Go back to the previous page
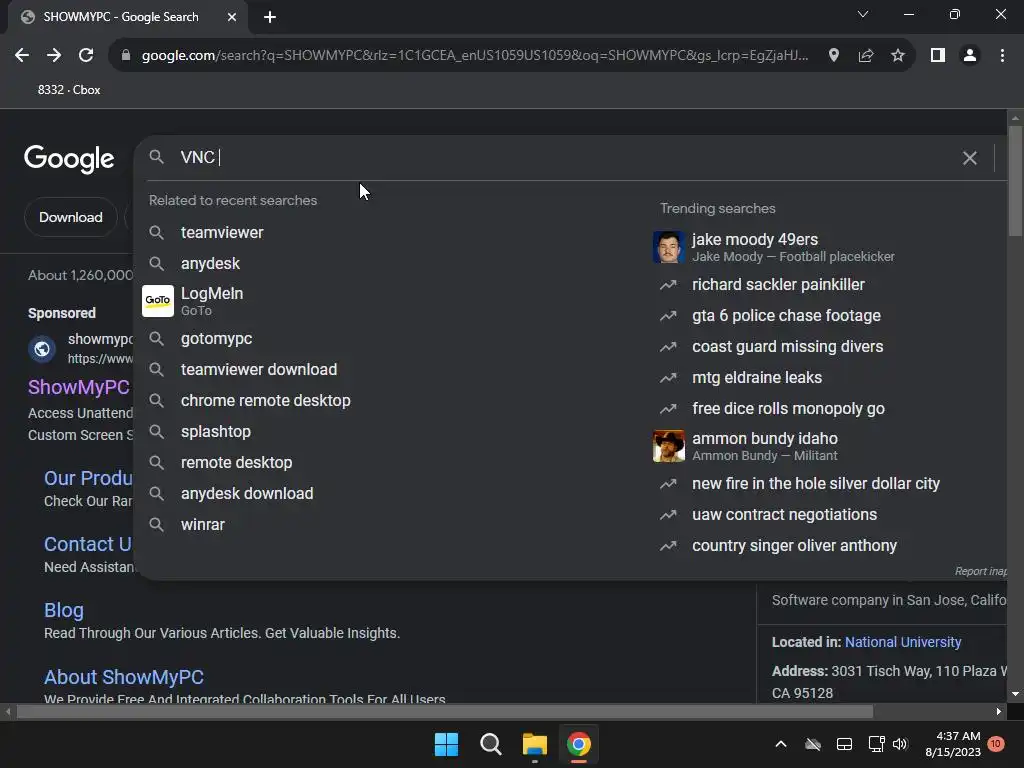 22,56
